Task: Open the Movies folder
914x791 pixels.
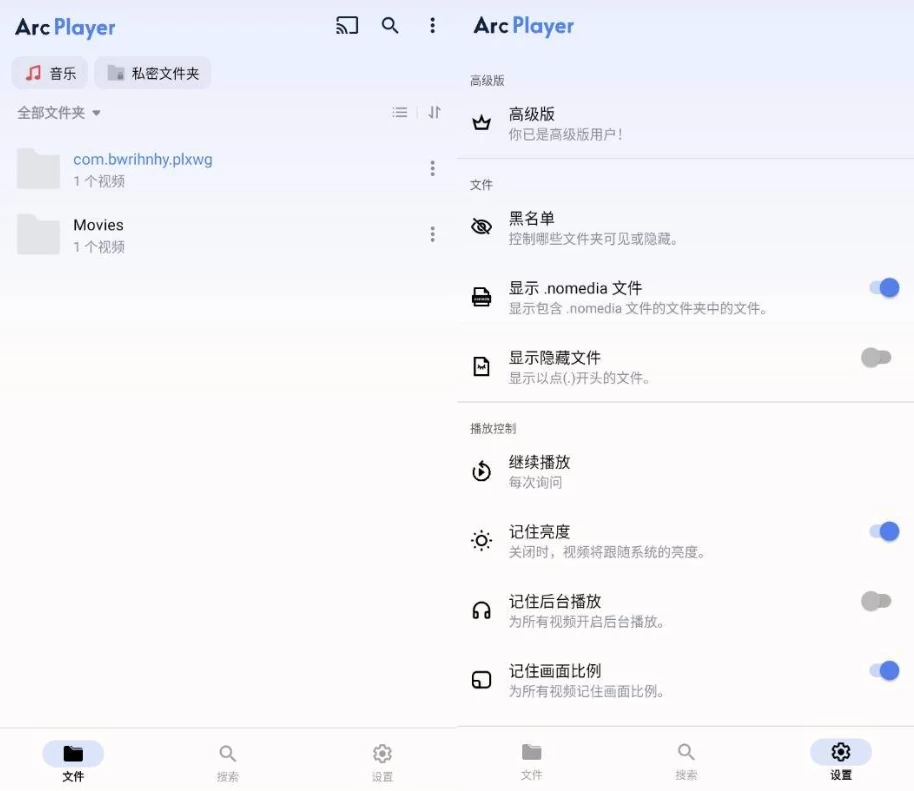Action: click(x=98, y=234)
